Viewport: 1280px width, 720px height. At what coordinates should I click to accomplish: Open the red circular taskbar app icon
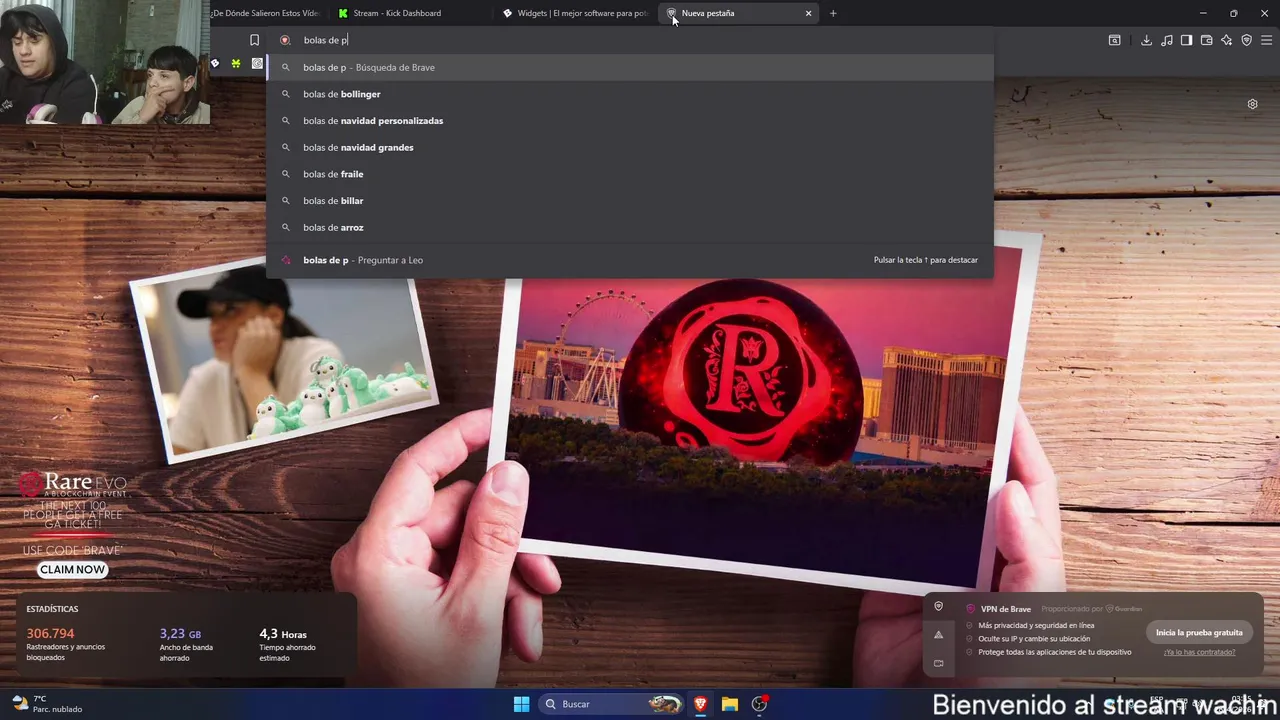coord(759,704)
